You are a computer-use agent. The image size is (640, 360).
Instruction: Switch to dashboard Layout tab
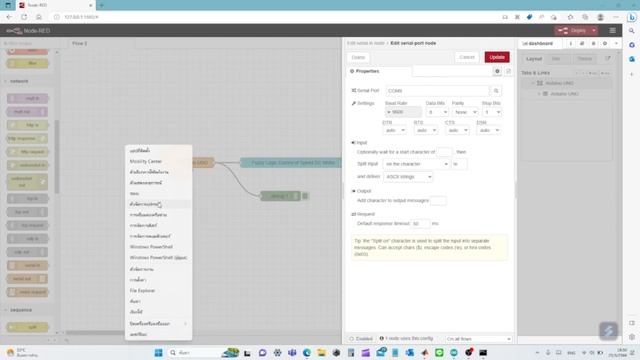click(534, 59)
